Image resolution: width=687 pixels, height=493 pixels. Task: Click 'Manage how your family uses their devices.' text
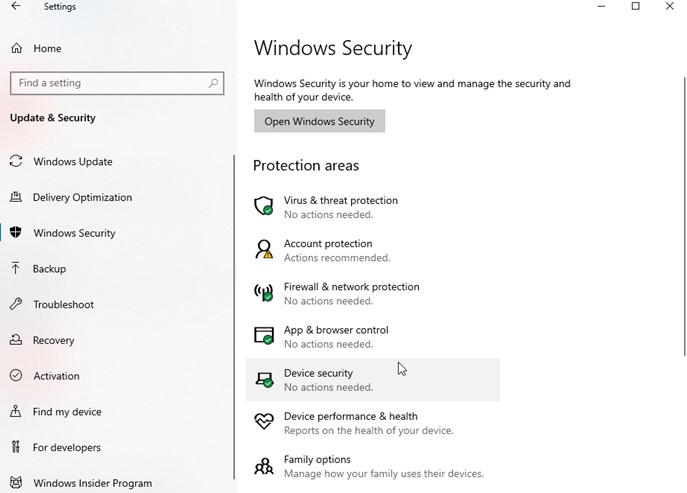point(384,474)
